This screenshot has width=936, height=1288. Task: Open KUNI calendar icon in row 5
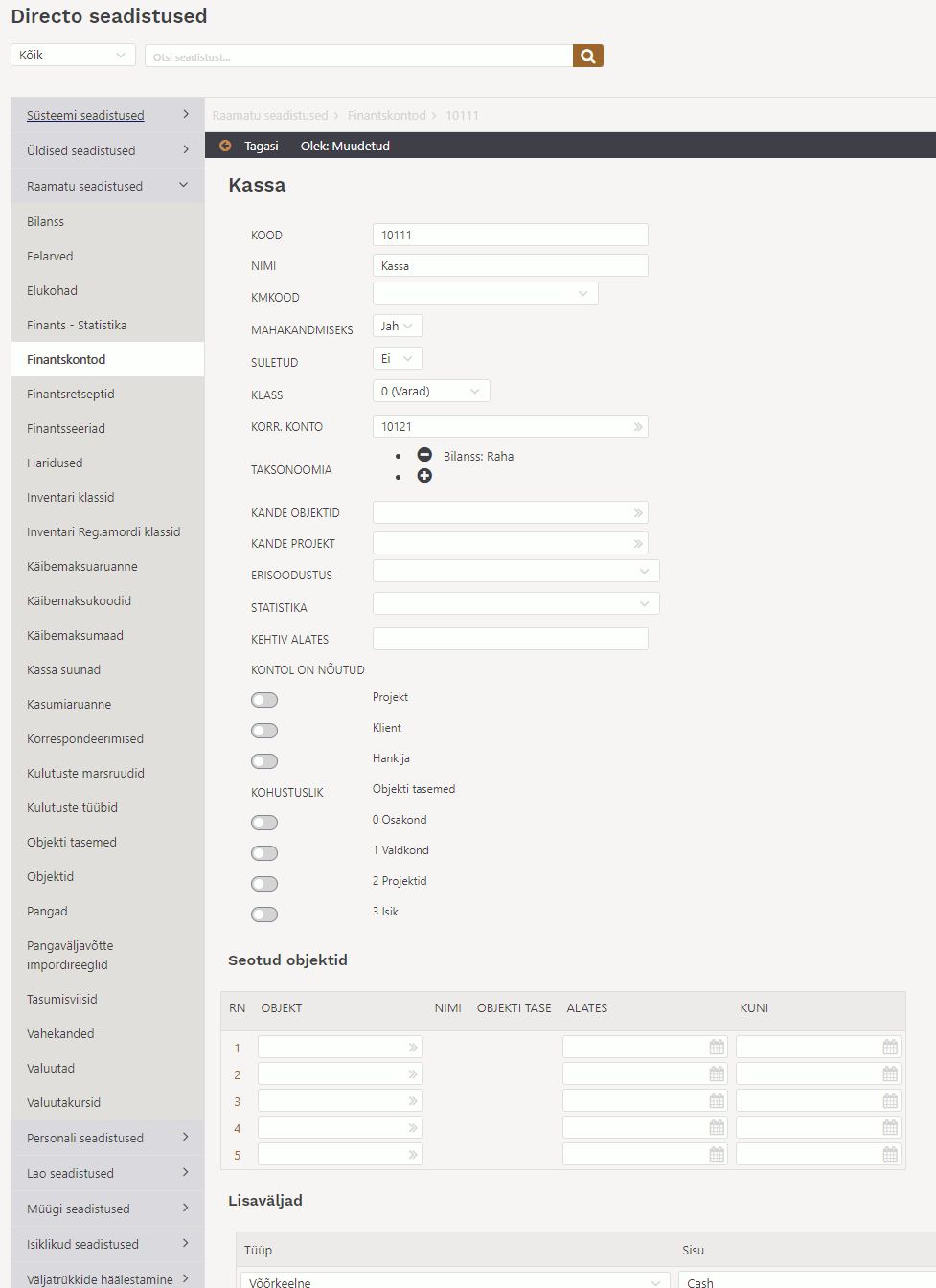[x=890, y=1154]
